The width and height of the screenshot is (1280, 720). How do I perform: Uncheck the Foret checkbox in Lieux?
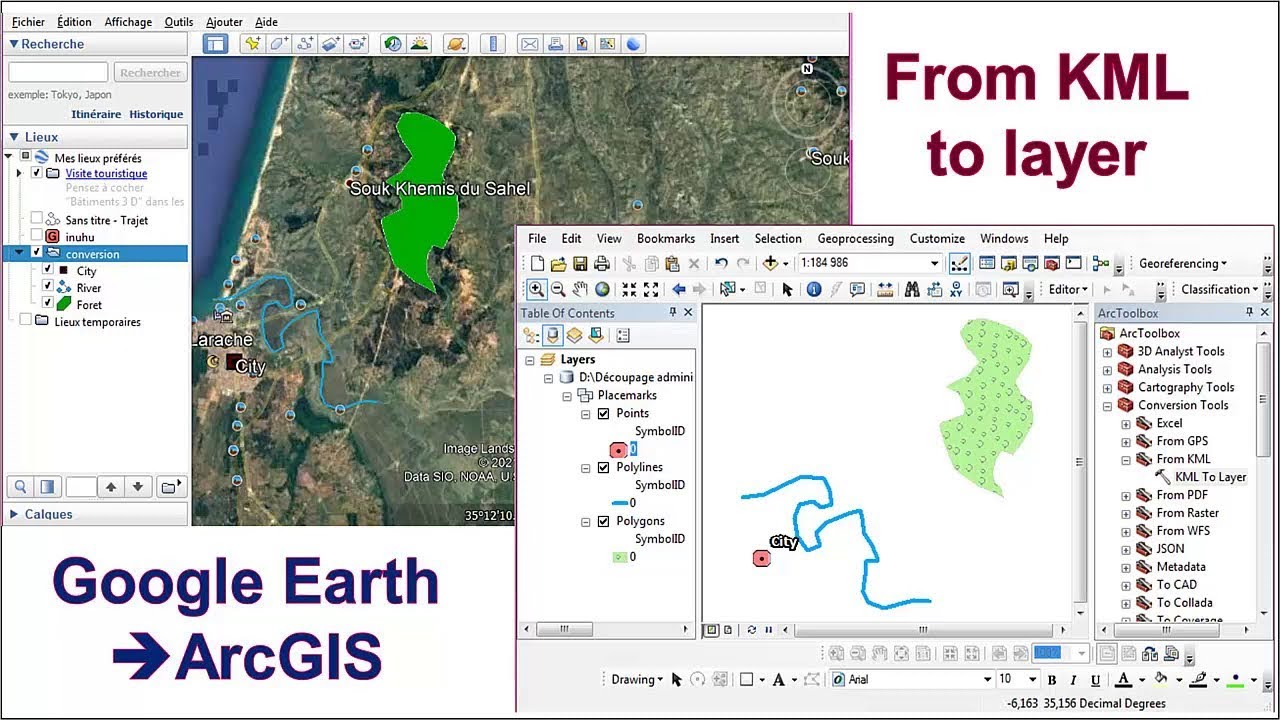pos(47,304)
